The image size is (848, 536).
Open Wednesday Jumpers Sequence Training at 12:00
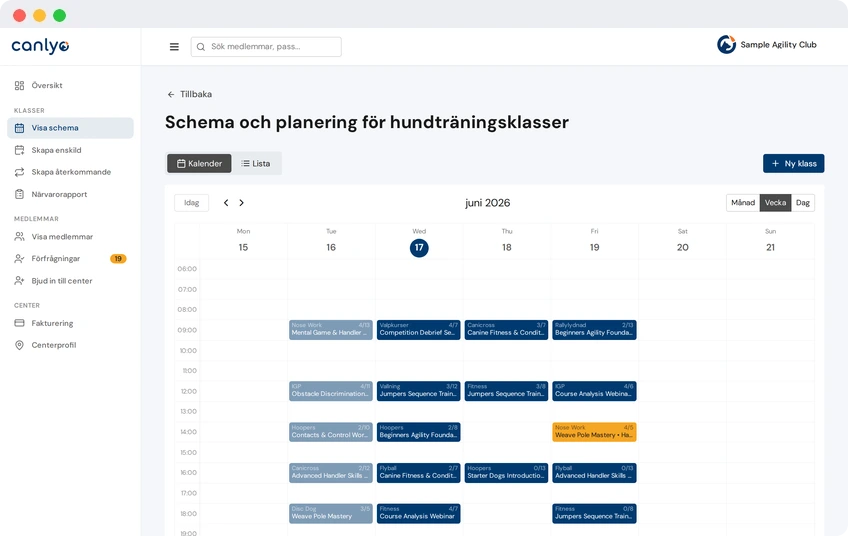click(x=419, y=391)
